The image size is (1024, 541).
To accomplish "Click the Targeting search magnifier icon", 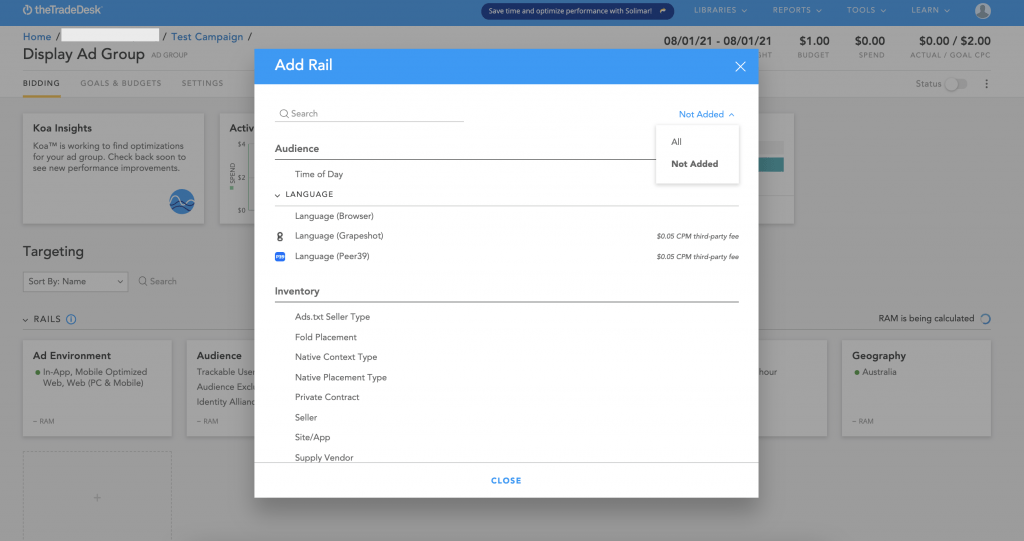I will pyautogui.click(x=142, y=281).
